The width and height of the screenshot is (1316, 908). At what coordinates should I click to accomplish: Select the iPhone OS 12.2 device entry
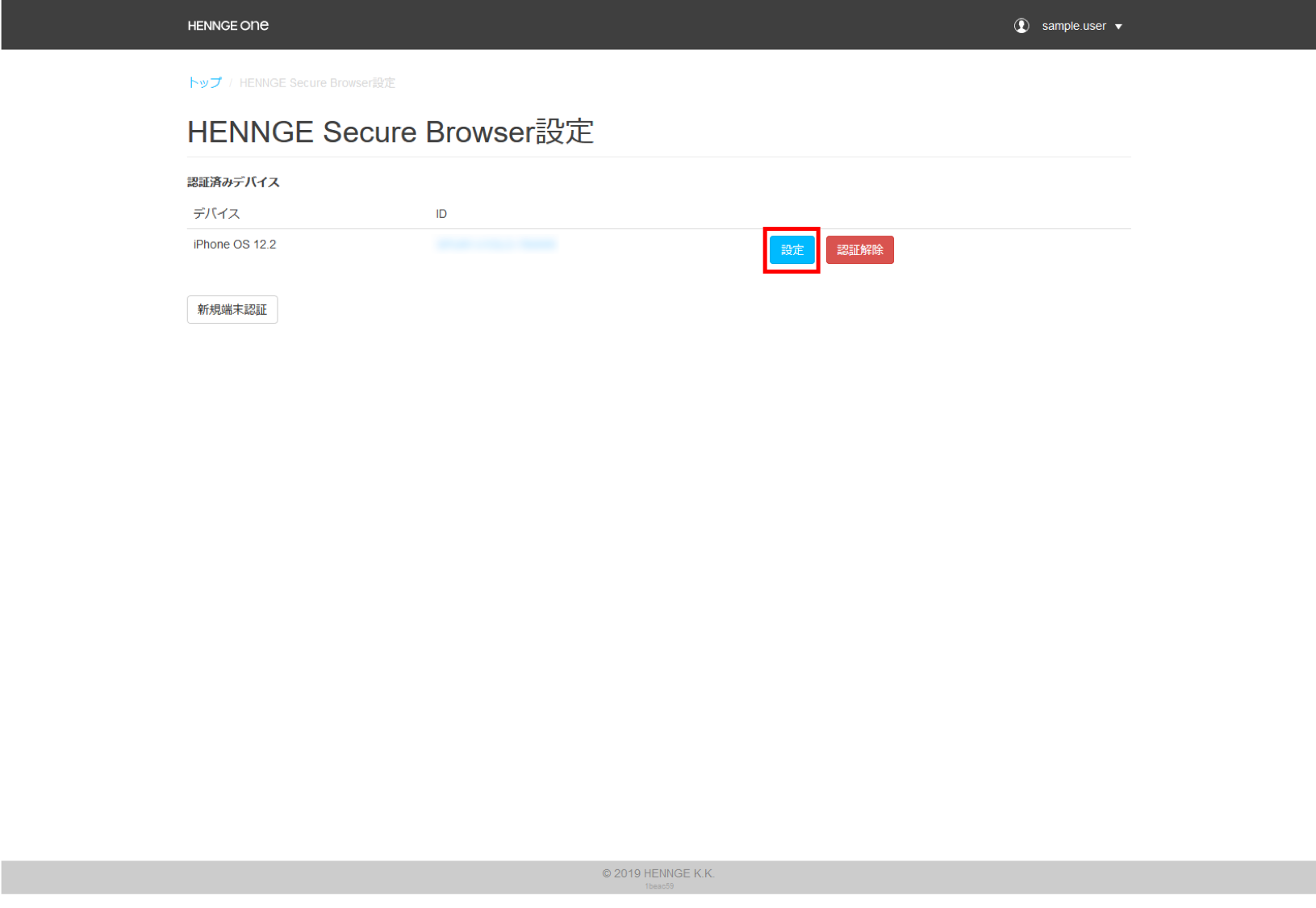pos(235,245)
